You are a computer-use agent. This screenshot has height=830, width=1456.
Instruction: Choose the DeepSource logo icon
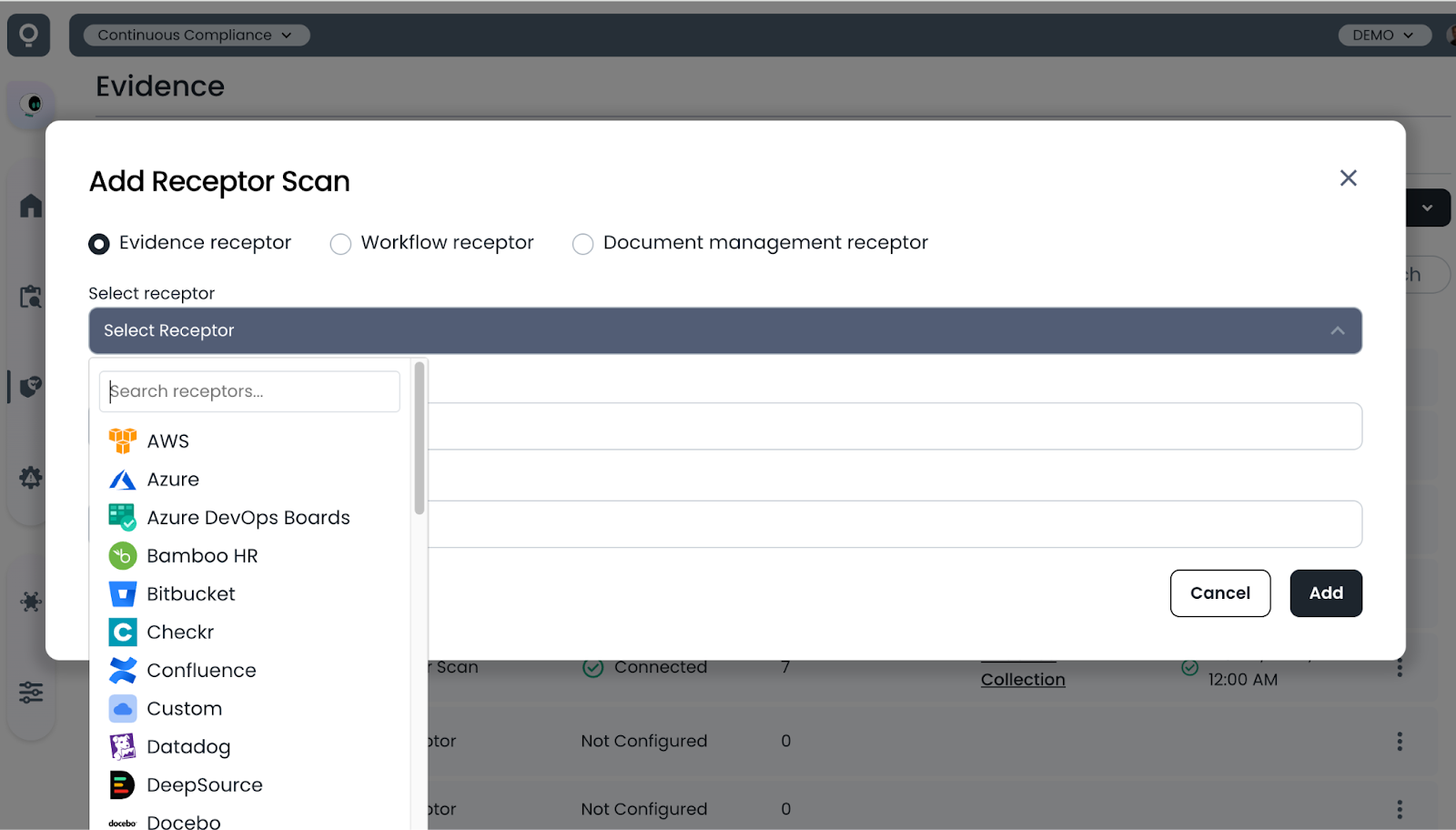click(122, 784)
